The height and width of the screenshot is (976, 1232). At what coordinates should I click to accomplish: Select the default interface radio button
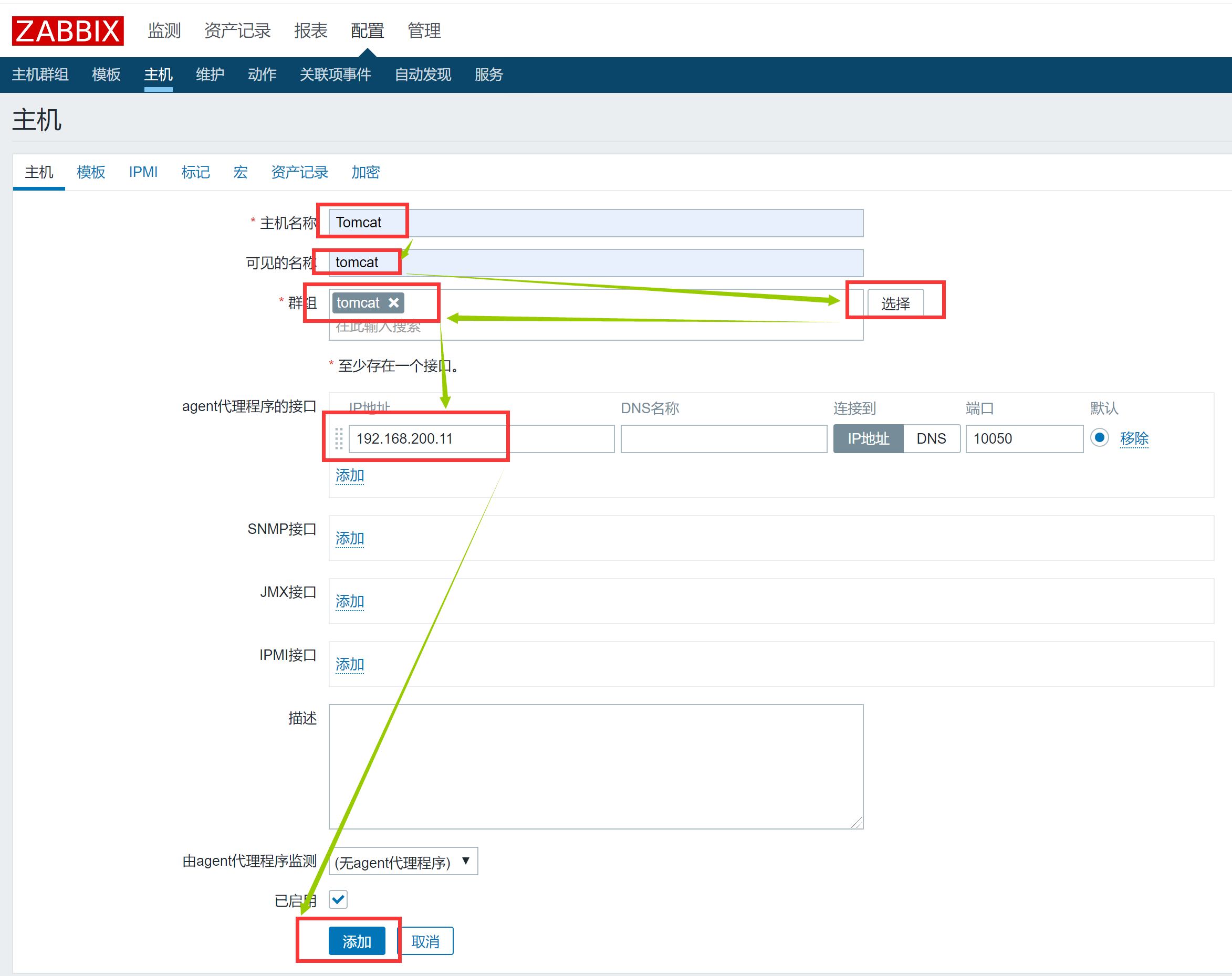[1099, 438]
